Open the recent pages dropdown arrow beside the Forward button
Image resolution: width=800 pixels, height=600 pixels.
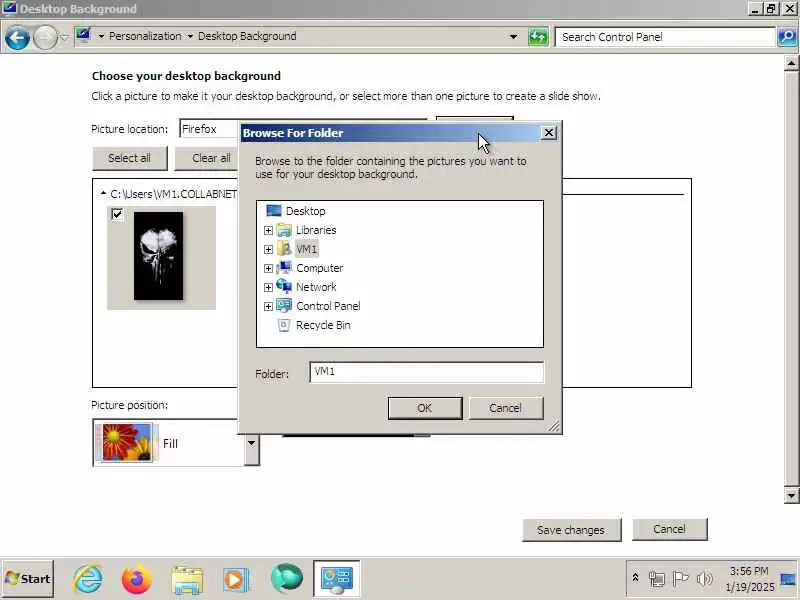point(64,37)
